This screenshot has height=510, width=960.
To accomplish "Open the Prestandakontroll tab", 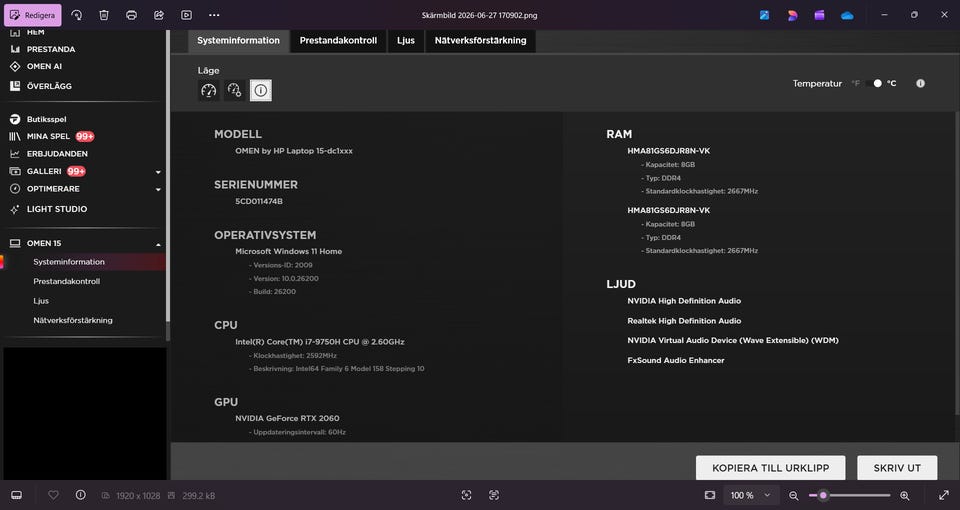I will point(338,40).
